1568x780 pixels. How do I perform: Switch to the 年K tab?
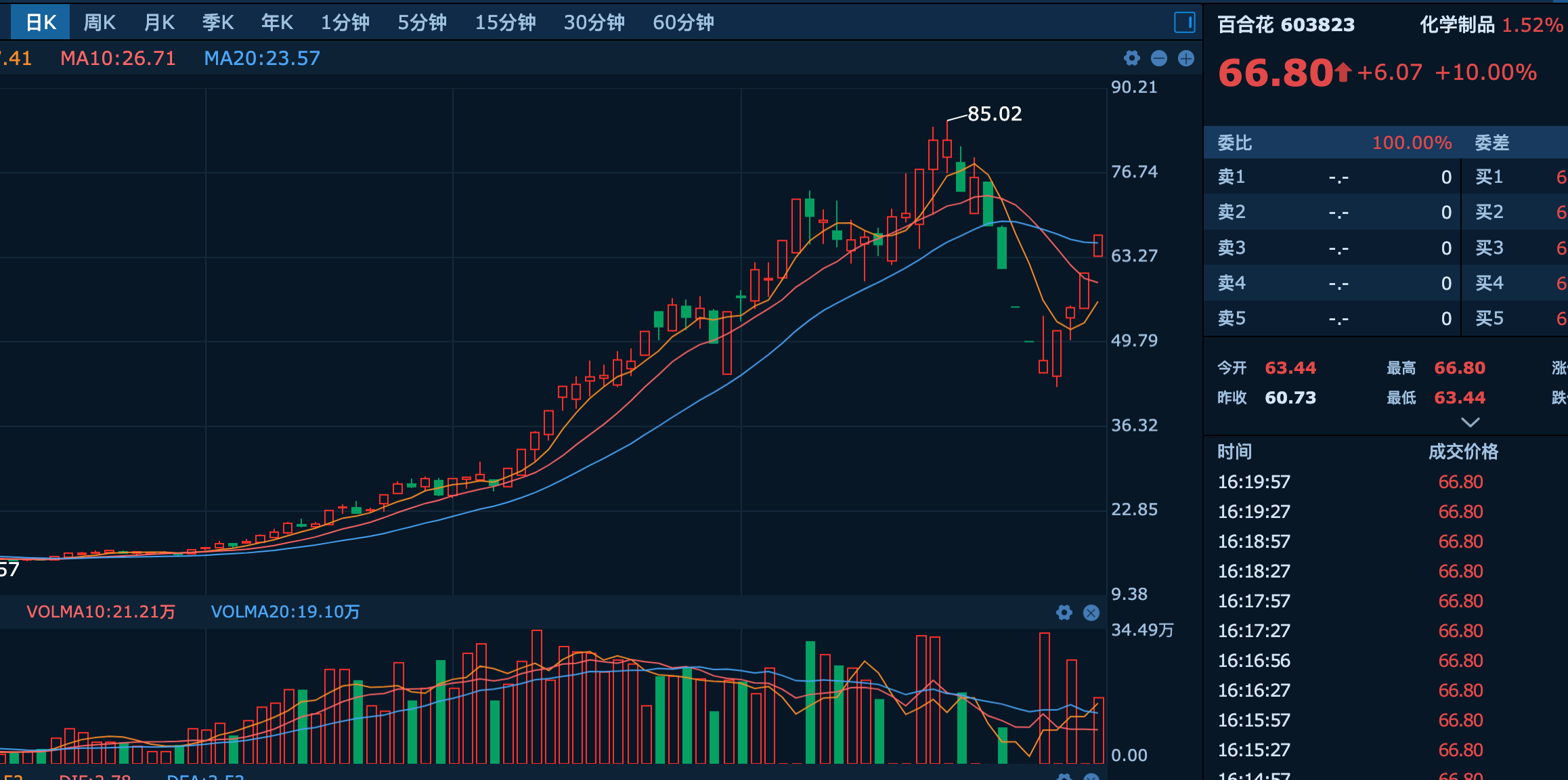click(277, 22)
